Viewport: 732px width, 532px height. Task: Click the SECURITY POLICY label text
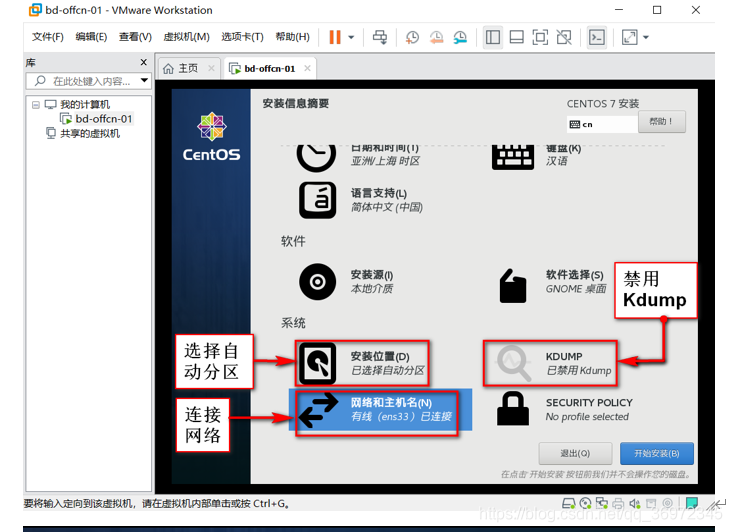[589, 403]
